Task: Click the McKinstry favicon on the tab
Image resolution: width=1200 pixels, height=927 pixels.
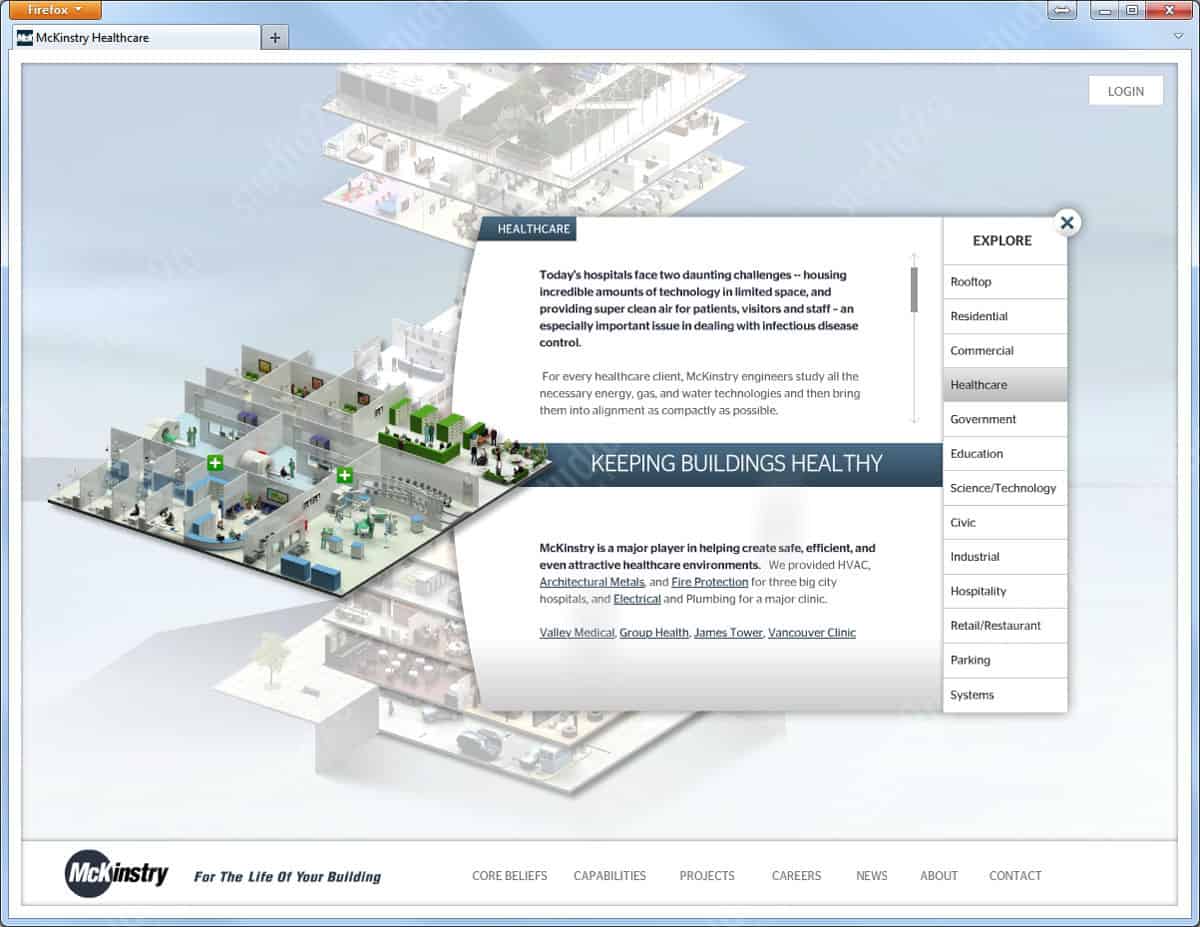Action: tap(25, 38)
